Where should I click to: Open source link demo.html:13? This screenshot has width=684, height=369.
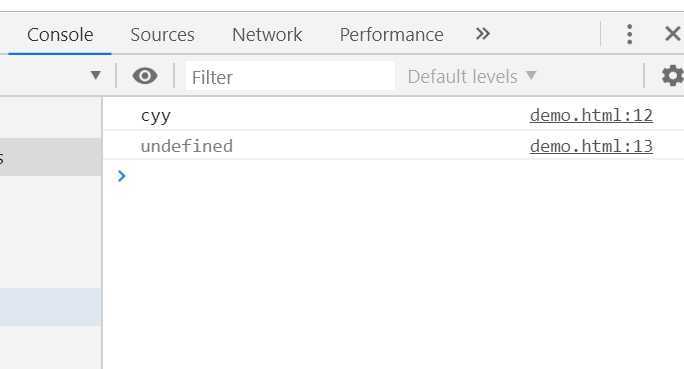coord(591,146)
